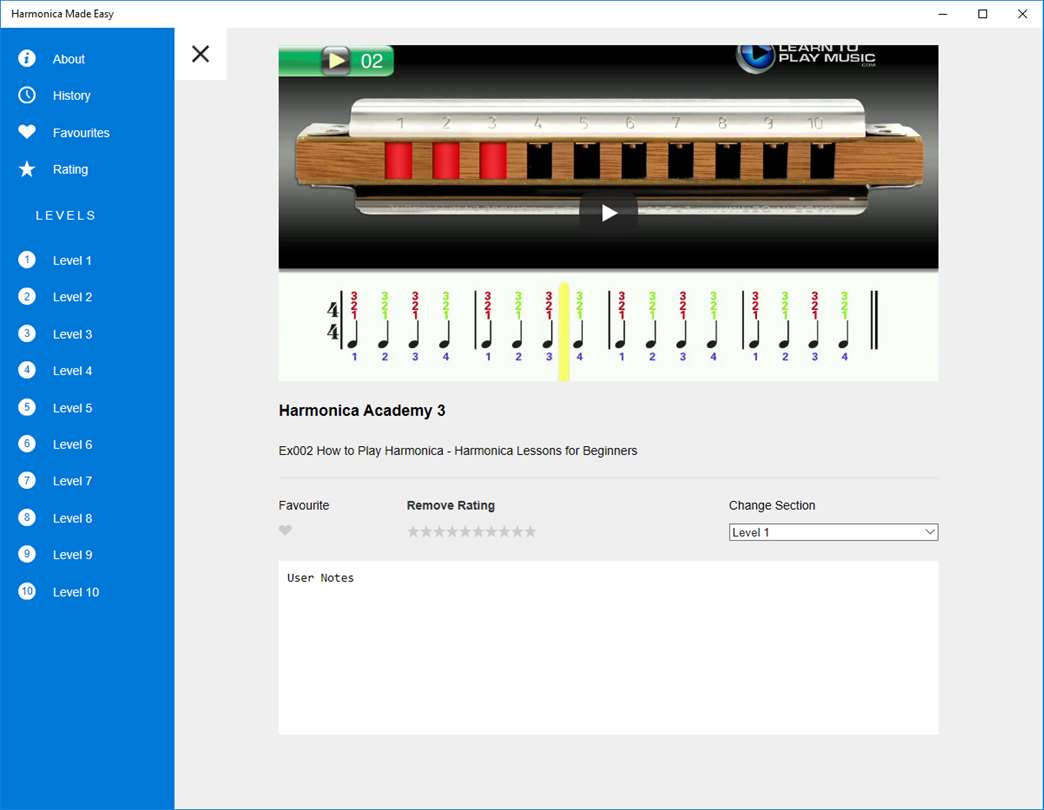The width and height of the screenshot is (1044, 810).
Task: Maximize the Harmonica Made Easy window
Action: pos(983,14)
